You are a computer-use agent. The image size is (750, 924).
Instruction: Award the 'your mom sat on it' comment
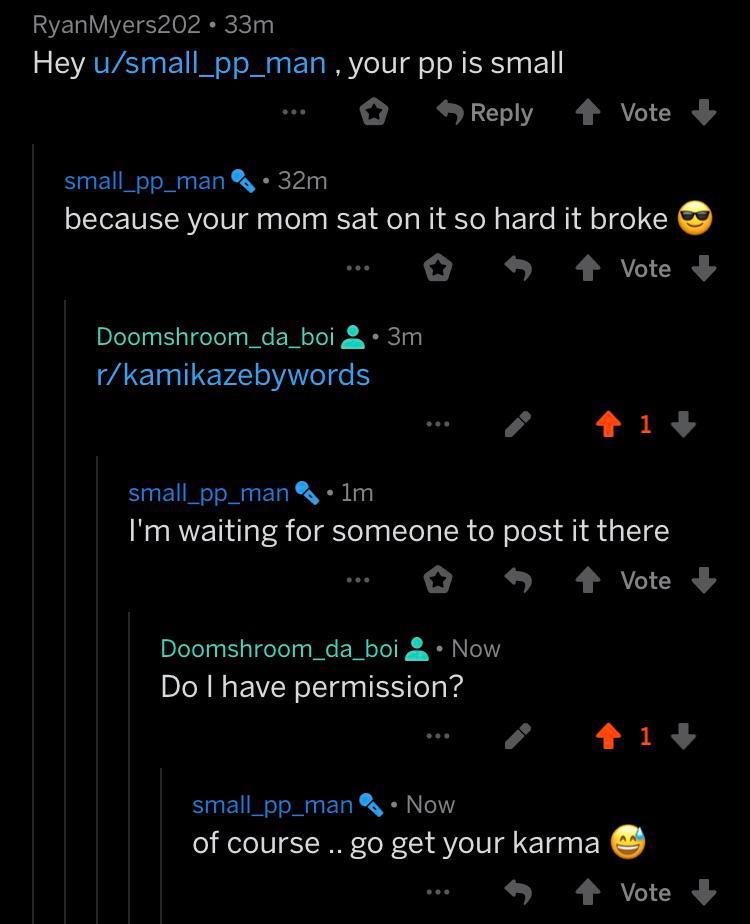438,268
